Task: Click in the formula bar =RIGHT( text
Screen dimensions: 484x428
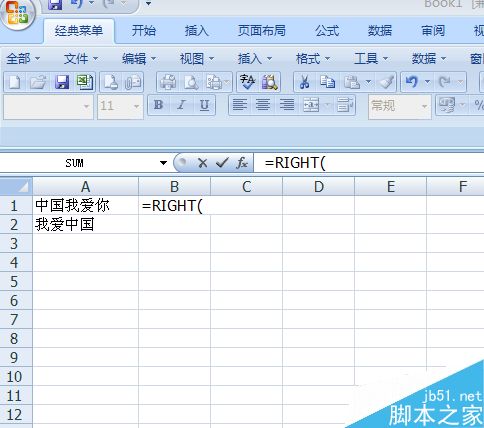Action: [x=295, y=163]
